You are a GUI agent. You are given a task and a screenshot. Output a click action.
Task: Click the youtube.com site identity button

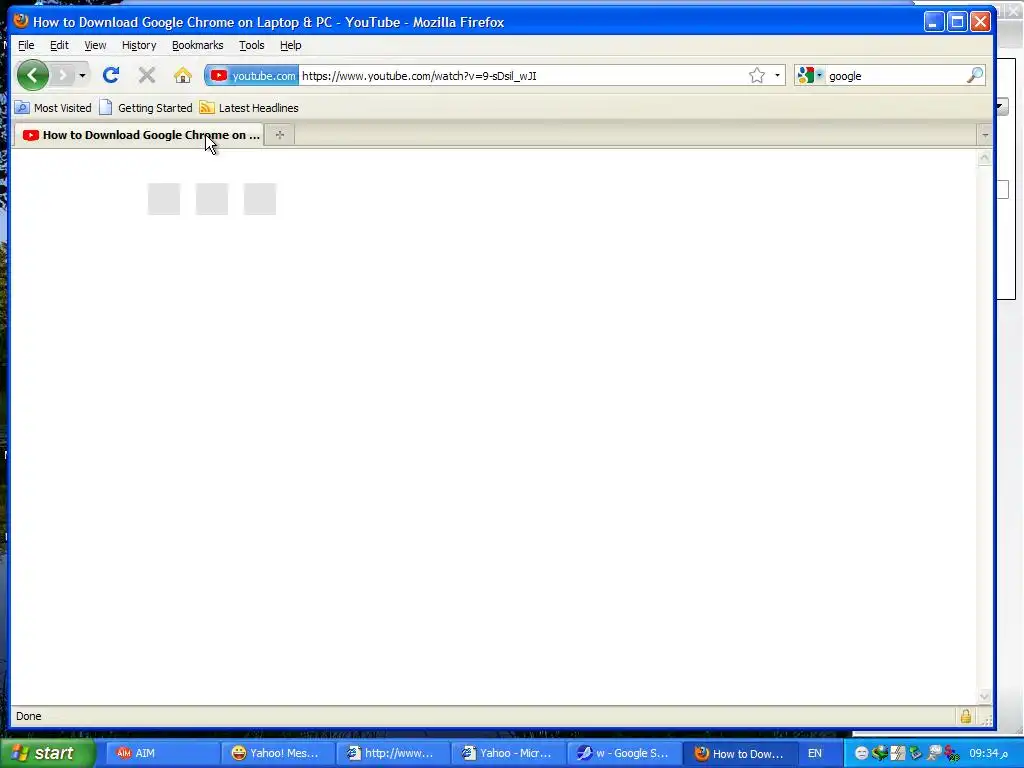[252, 76]
